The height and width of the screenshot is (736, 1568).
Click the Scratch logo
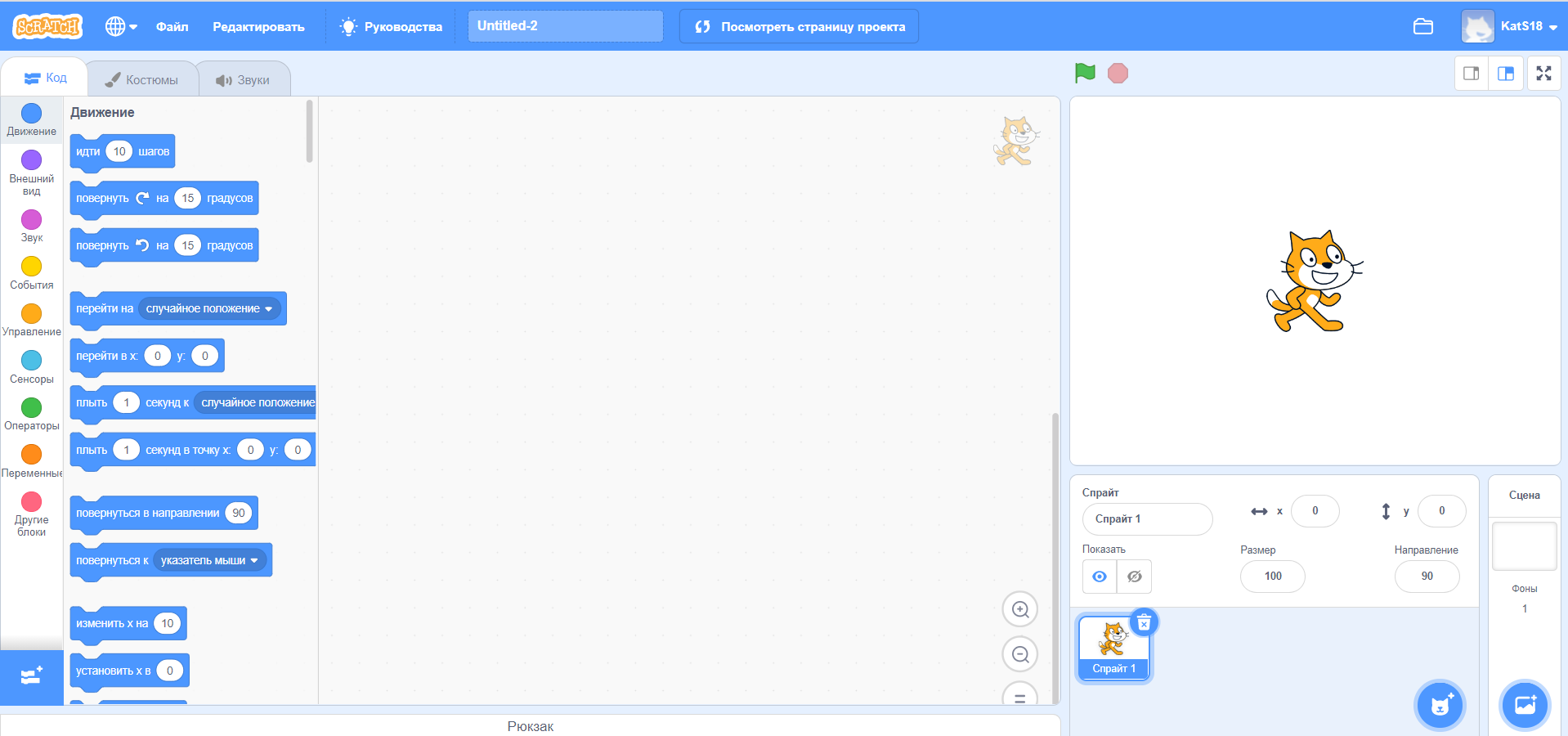[x=47, y=26]
